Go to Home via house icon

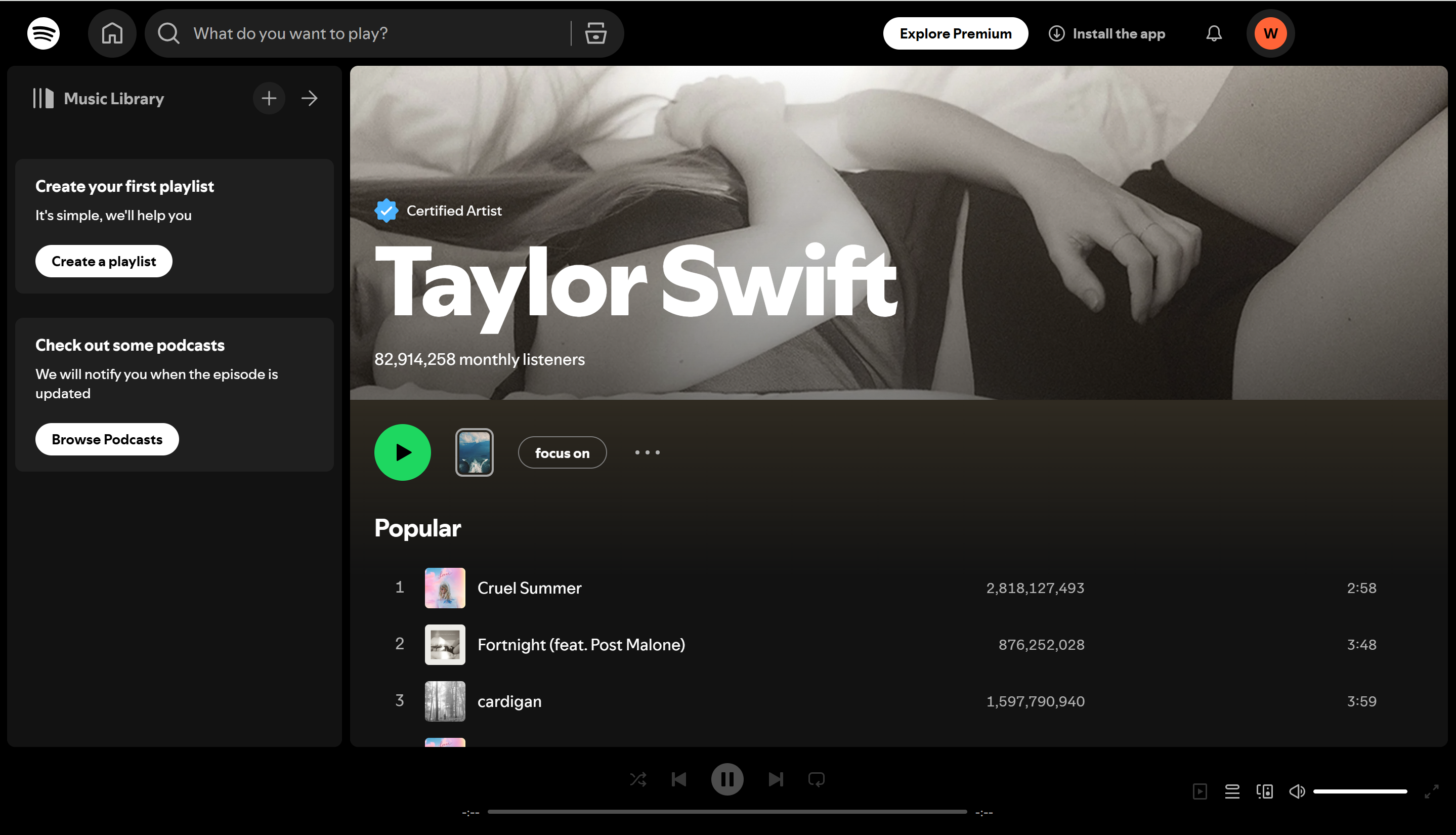point(112,33)
